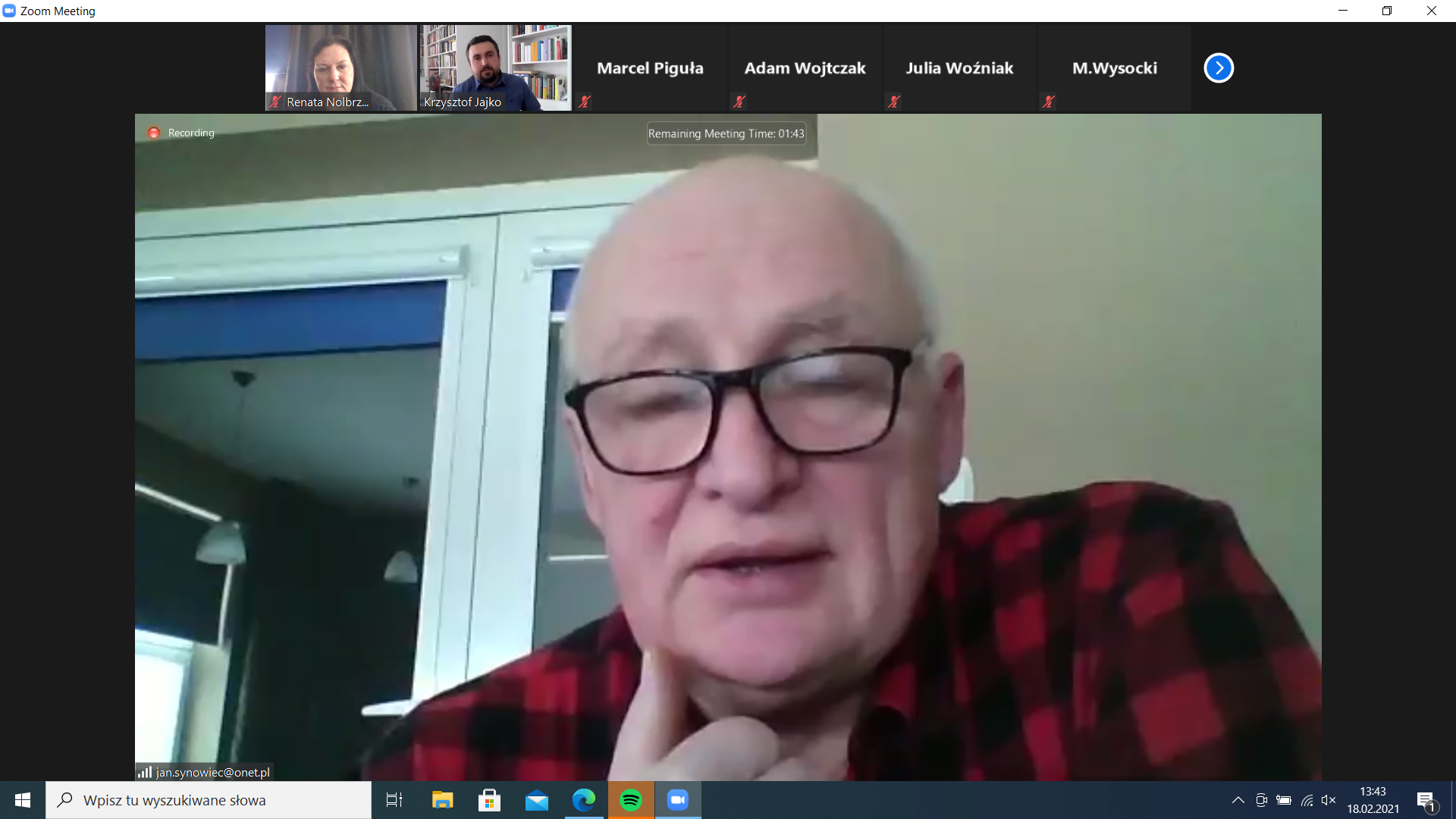
Task: Click muted mic icon on M.Wysocki tile
Action: tap(1049, 102)
